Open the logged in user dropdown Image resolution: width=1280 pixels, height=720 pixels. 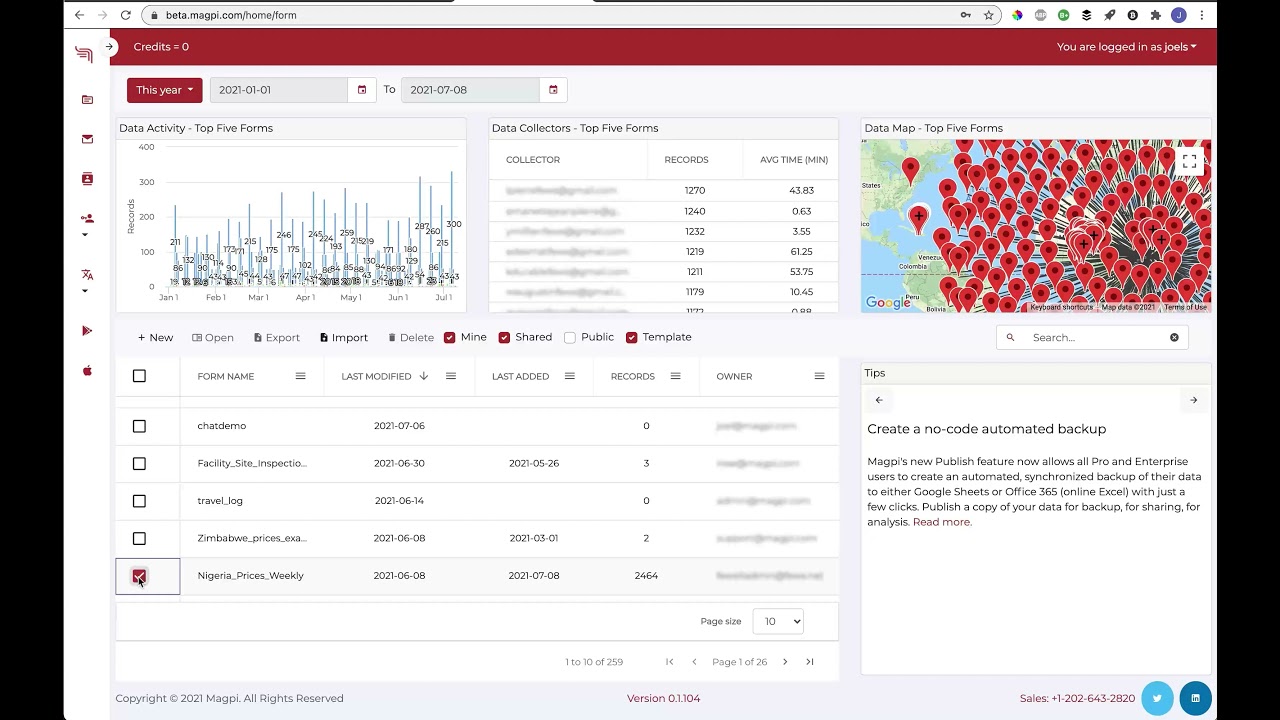(x=1127, y=47)
